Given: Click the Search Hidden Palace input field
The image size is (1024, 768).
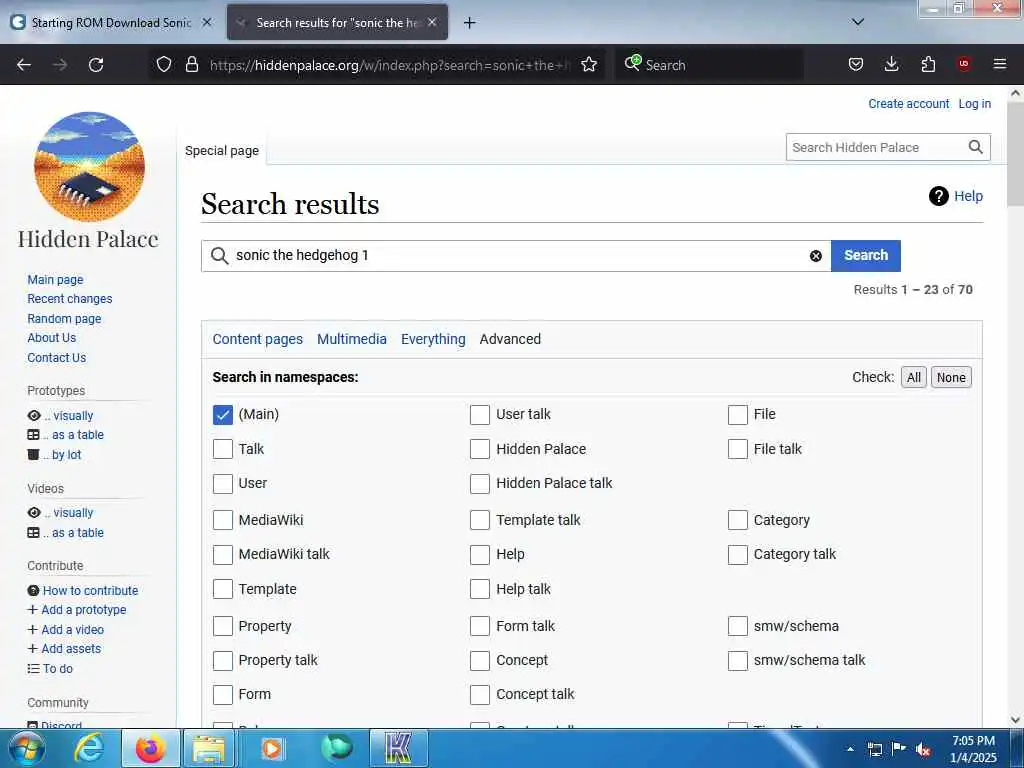Looking at the screenshot, I should click(x=875, y=148).
